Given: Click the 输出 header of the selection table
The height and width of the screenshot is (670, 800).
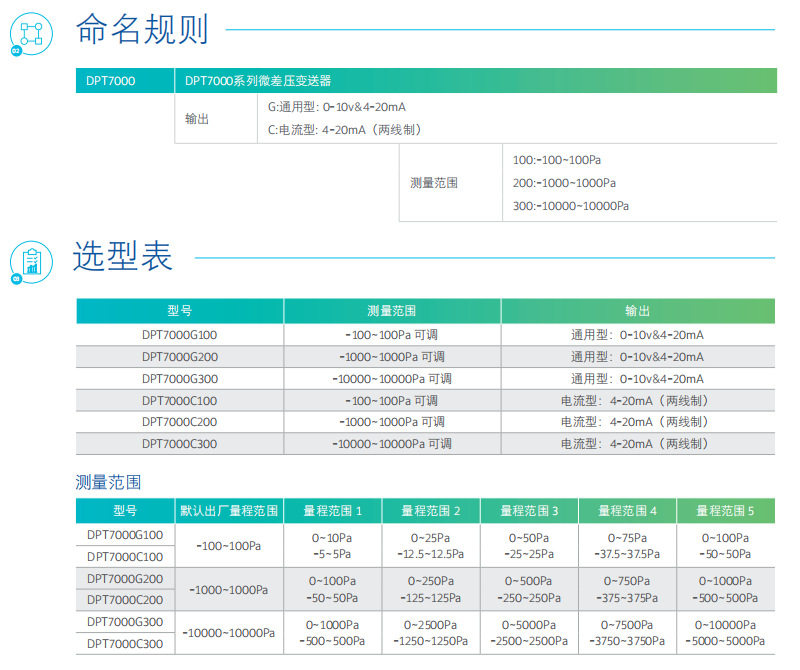Looking at the screenshot, I should [637, 311].
